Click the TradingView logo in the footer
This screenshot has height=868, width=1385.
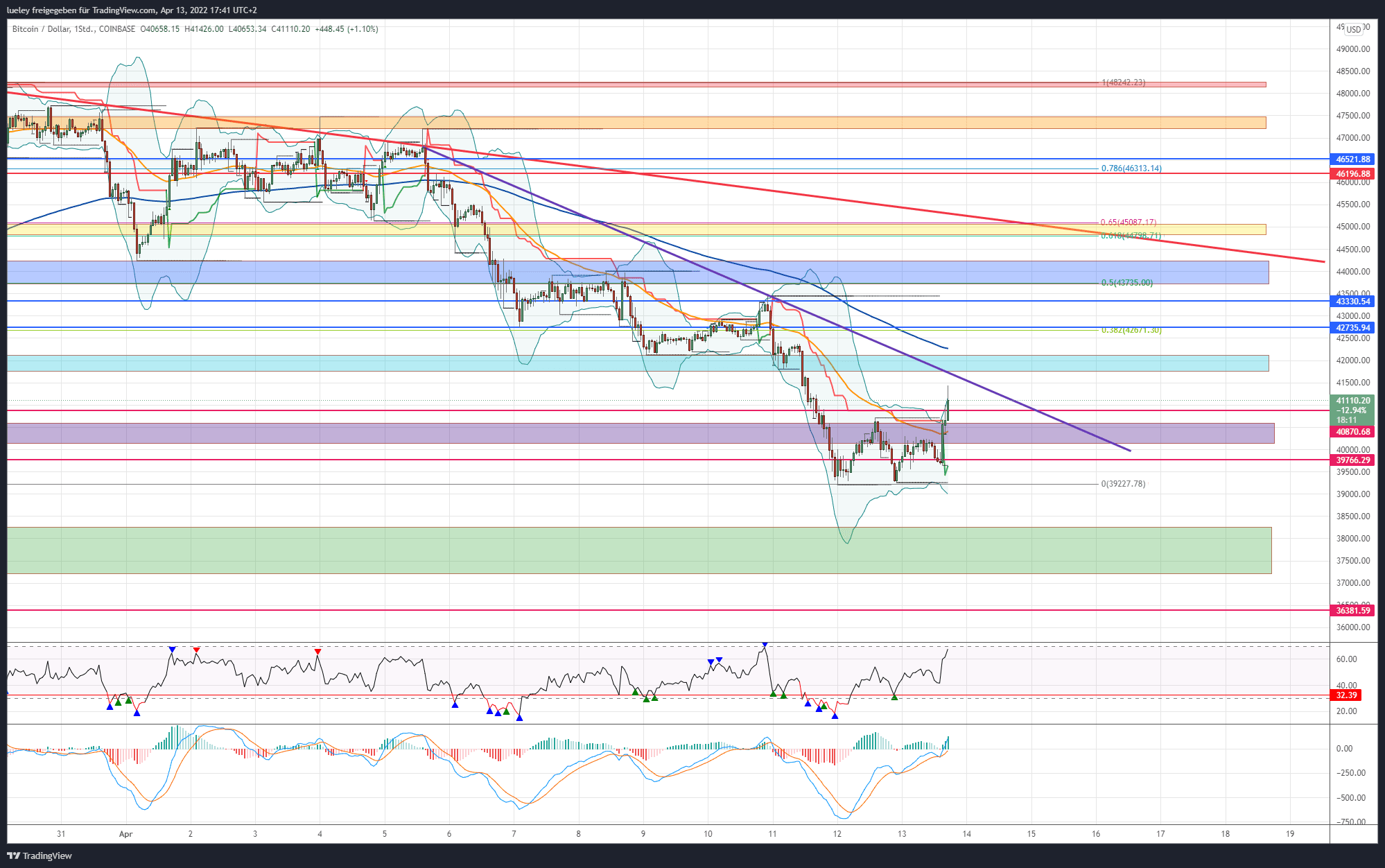[x=40, y=856]
